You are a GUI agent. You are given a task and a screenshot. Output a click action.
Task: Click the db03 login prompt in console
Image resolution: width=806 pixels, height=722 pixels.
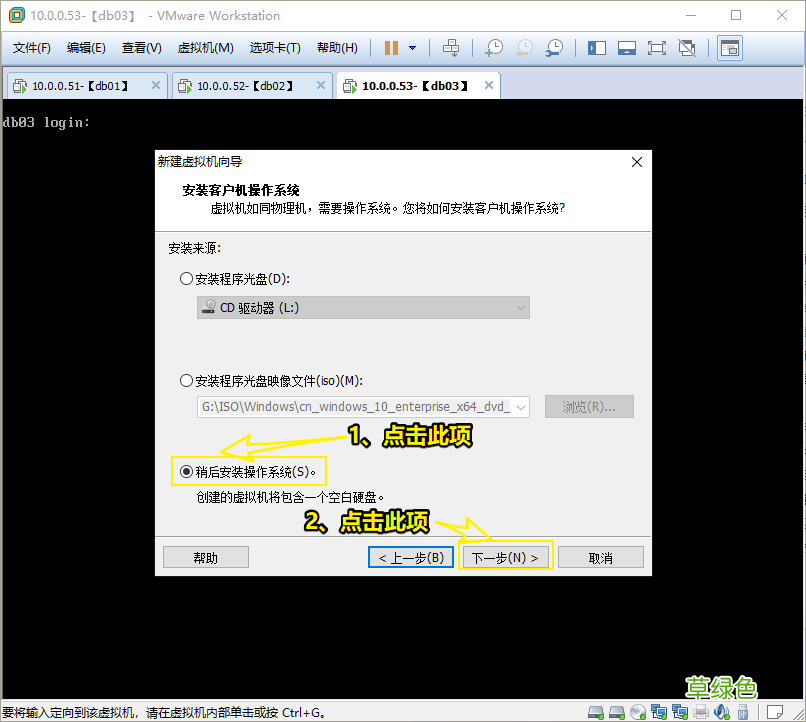[x=46, y=122]
